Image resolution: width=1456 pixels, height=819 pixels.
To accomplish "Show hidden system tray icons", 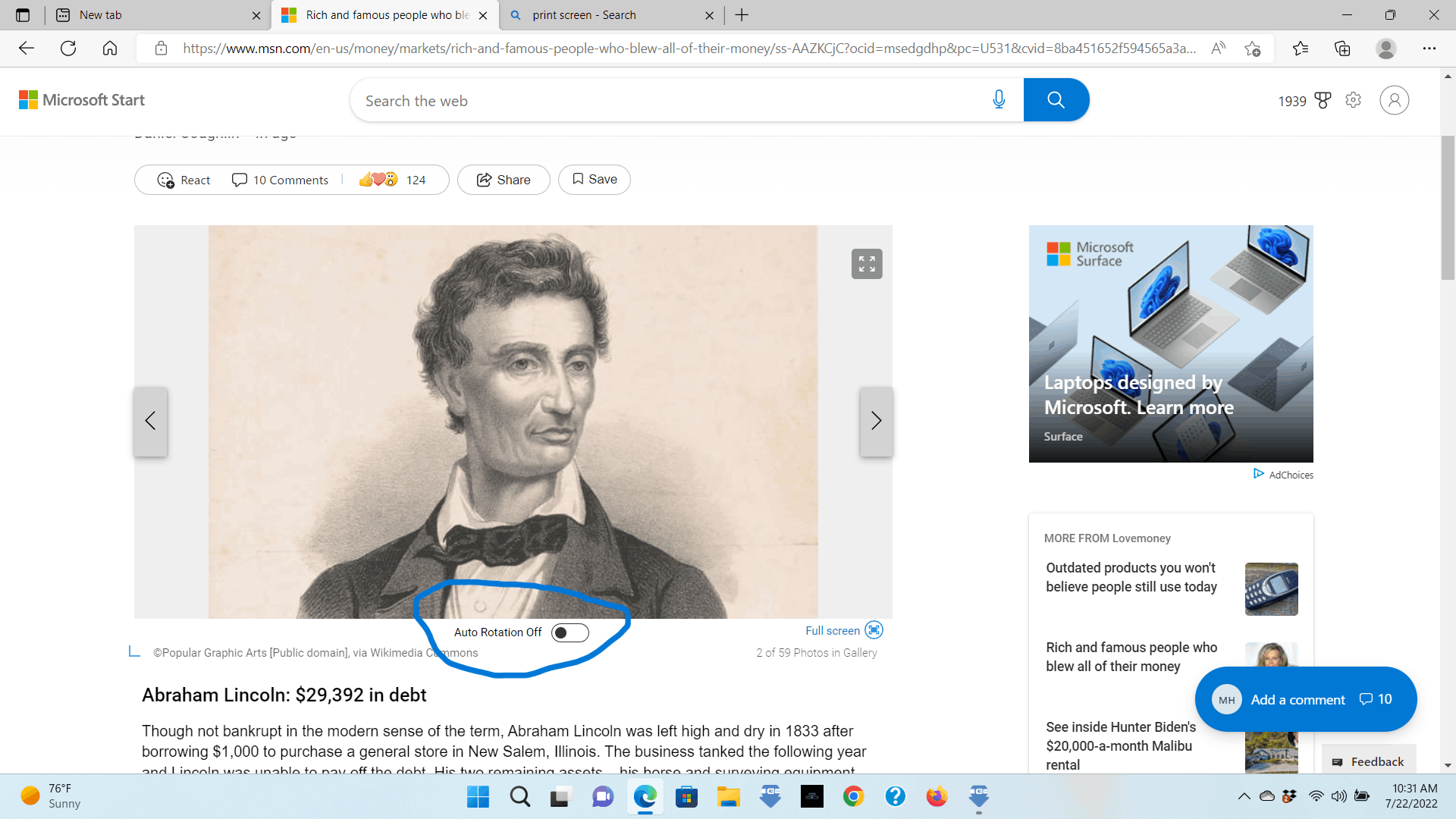I will pos(1244,796).
